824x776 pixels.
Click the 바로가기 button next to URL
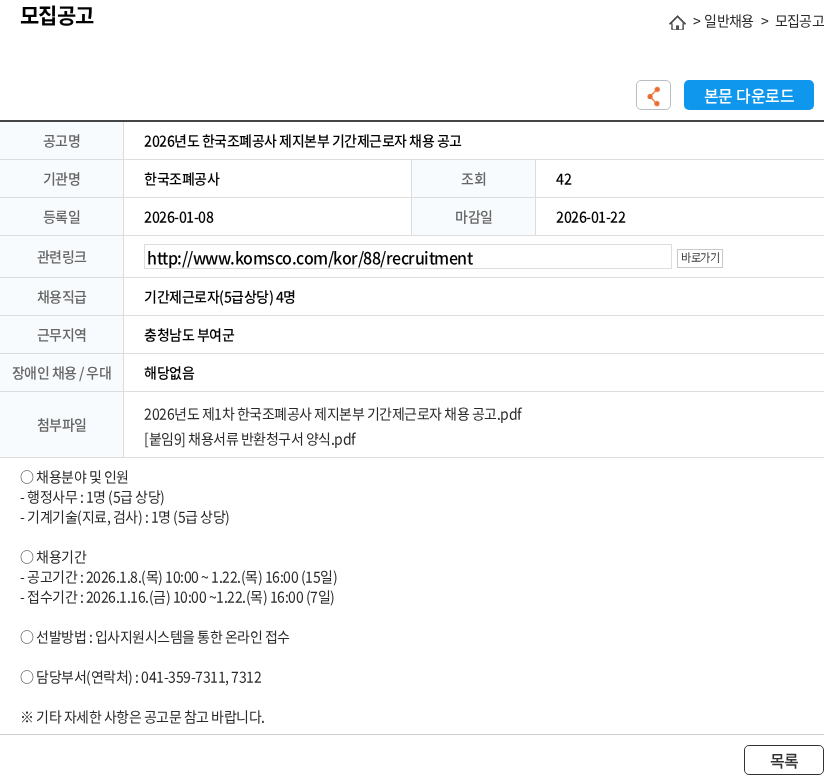coord(699,258)
